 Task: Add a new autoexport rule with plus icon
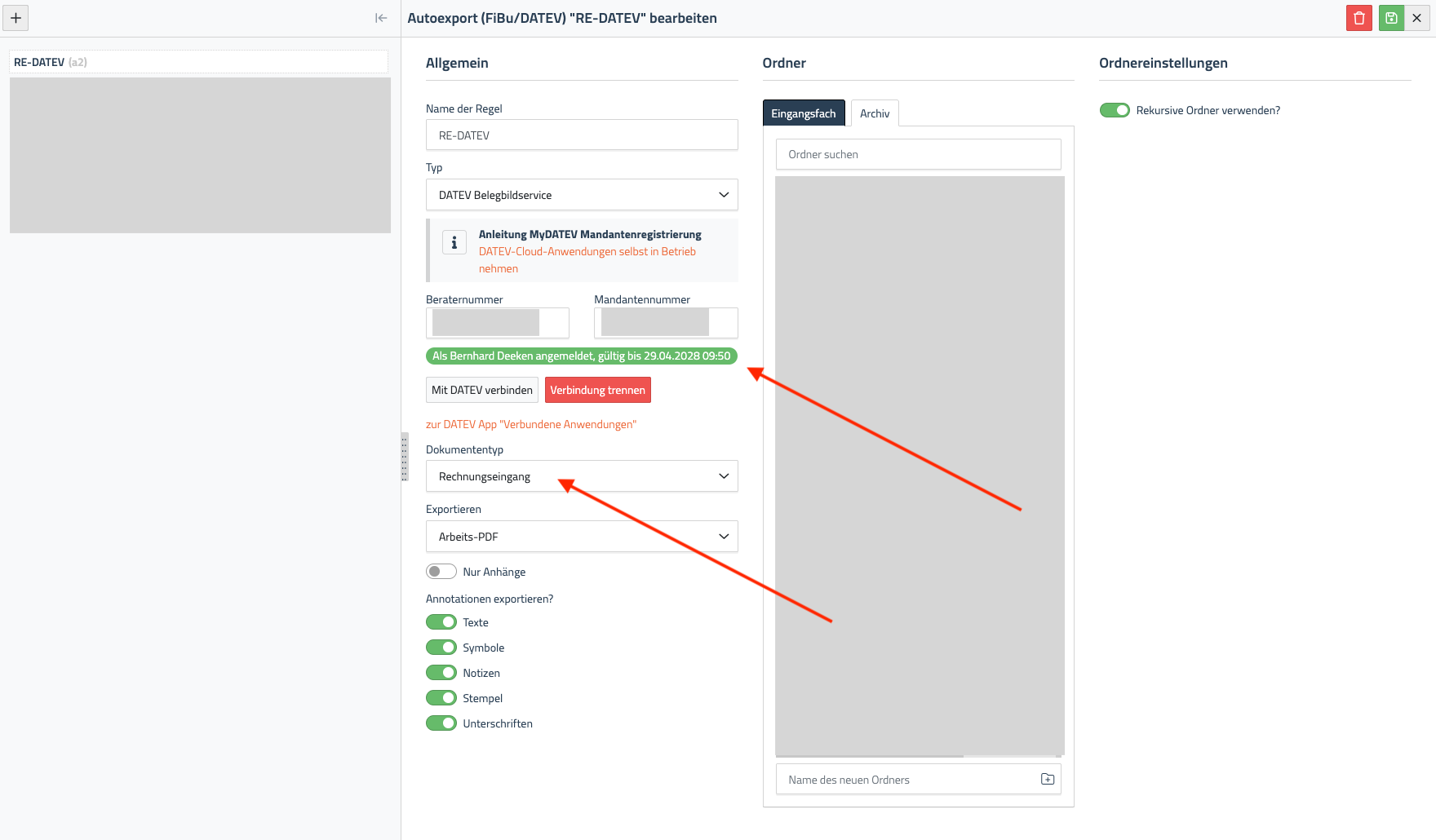coord(16,18)
